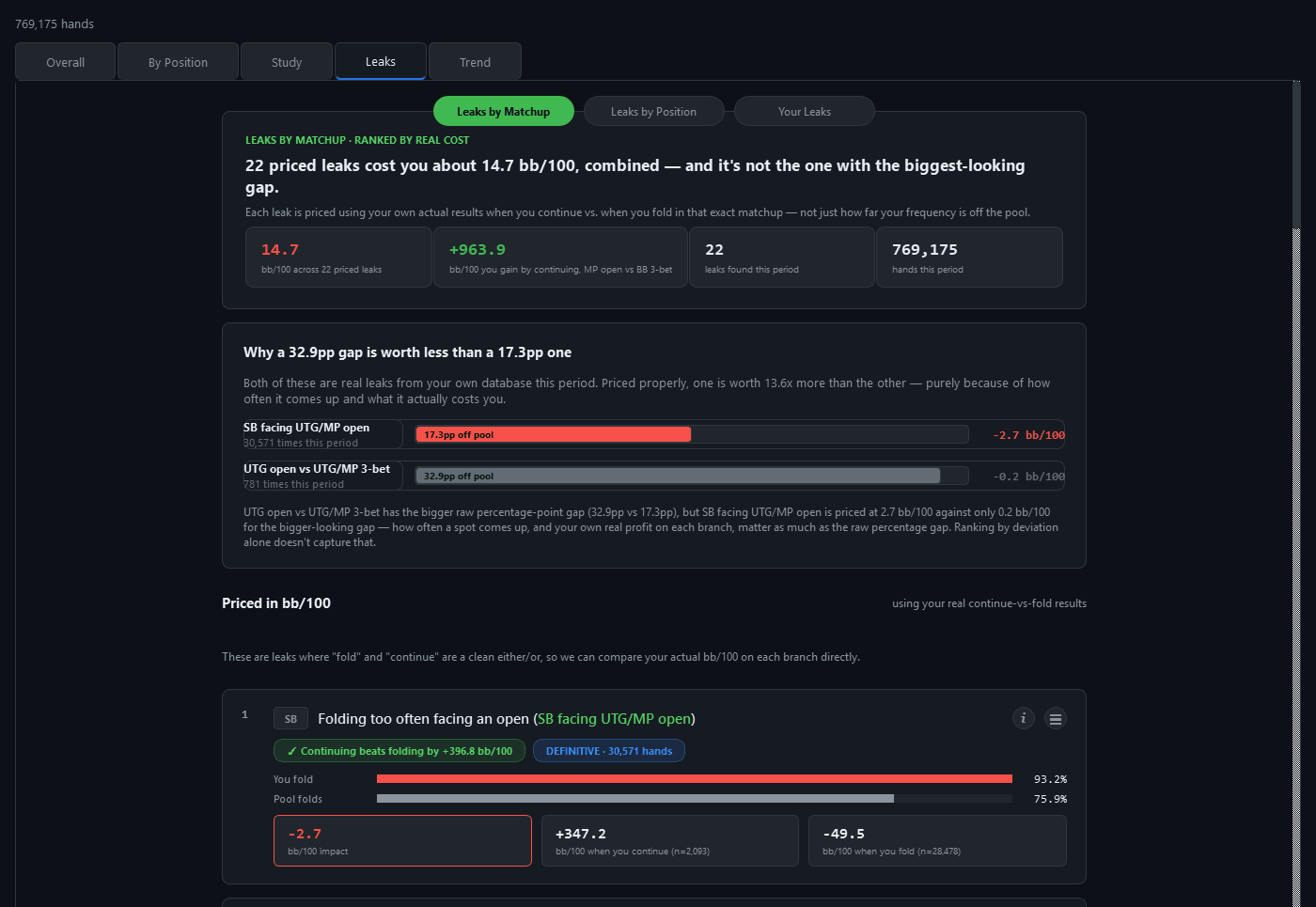The width and height of the screenshot is (1316, 907).
Task: Click the red 17.3pp off pool bar
Action: (x=553, y=434)
